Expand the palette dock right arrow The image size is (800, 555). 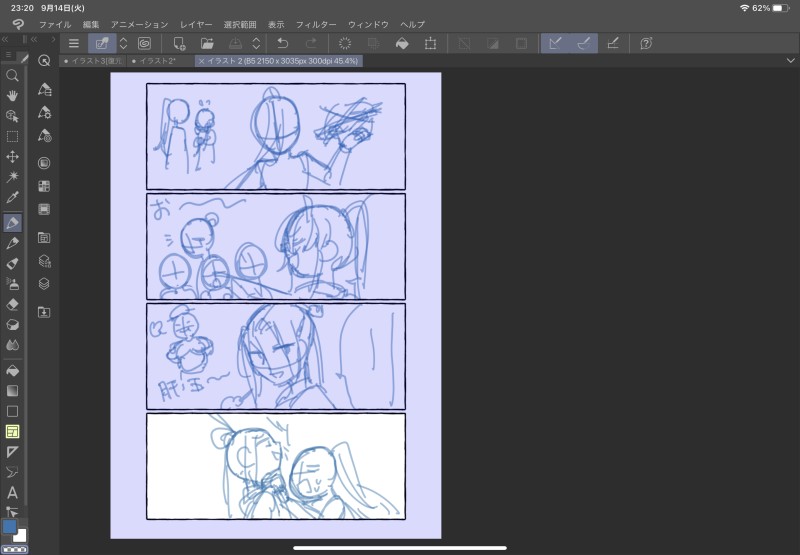[x=53, y=39]
